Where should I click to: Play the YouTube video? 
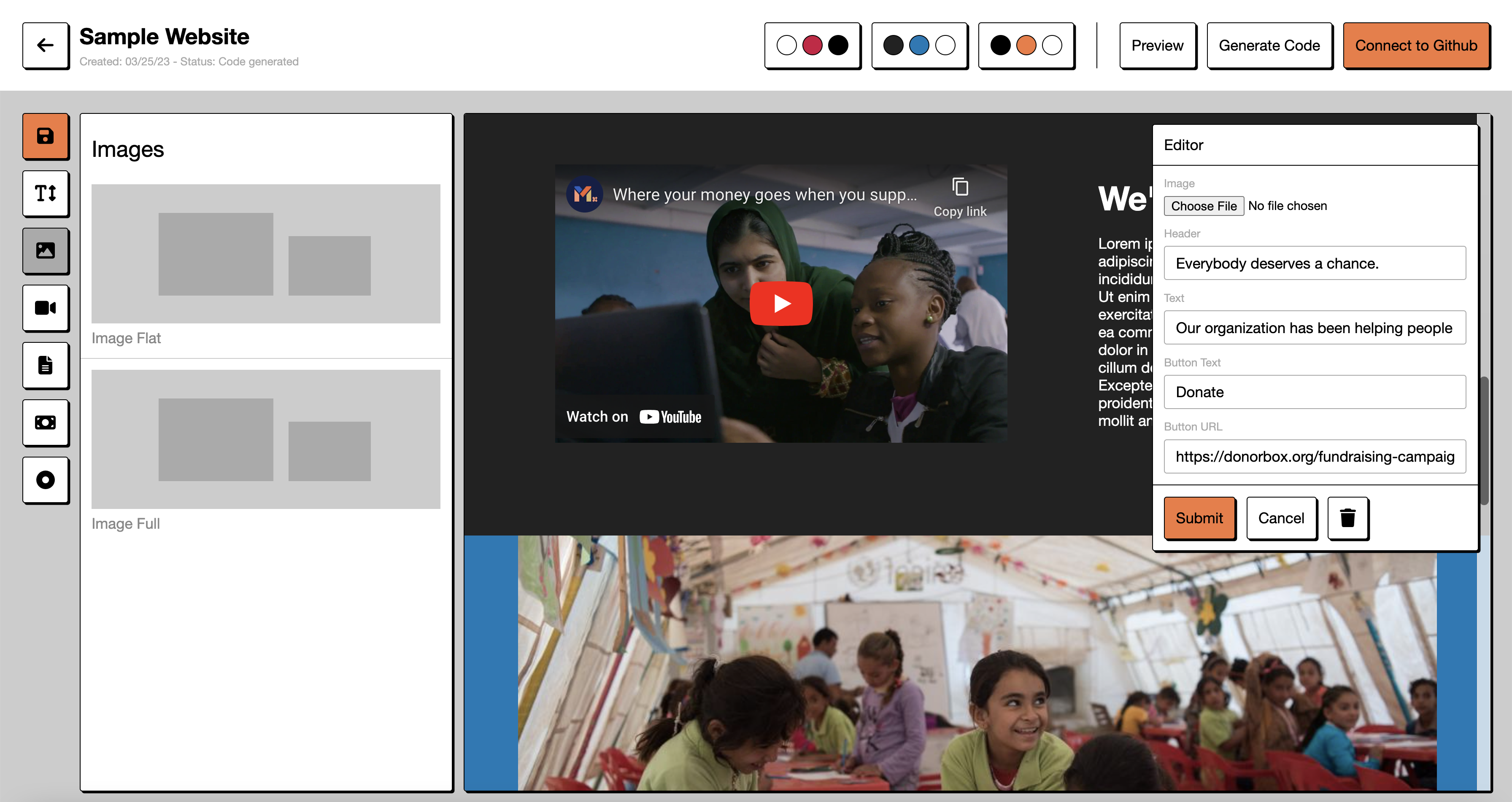pos(780,303)
